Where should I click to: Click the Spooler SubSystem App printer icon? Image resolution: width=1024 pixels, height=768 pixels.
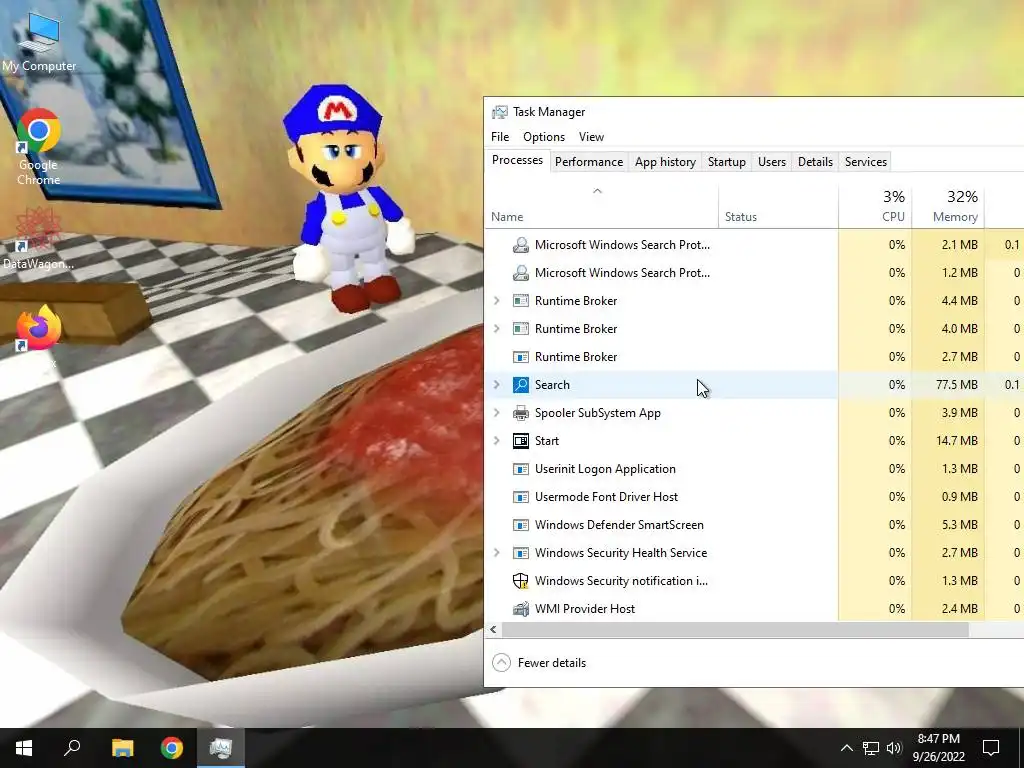coord(520,413)
